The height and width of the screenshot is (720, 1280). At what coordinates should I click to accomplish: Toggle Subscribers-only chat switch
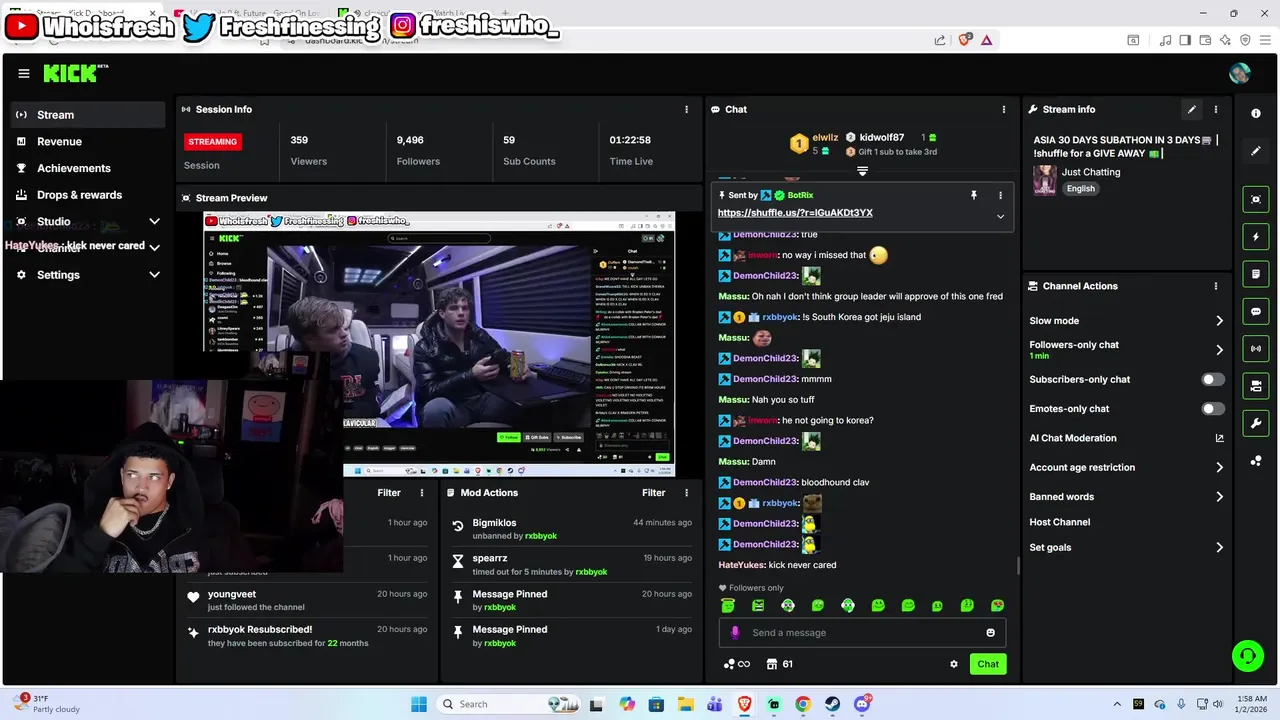click(x=1213, y=380)
